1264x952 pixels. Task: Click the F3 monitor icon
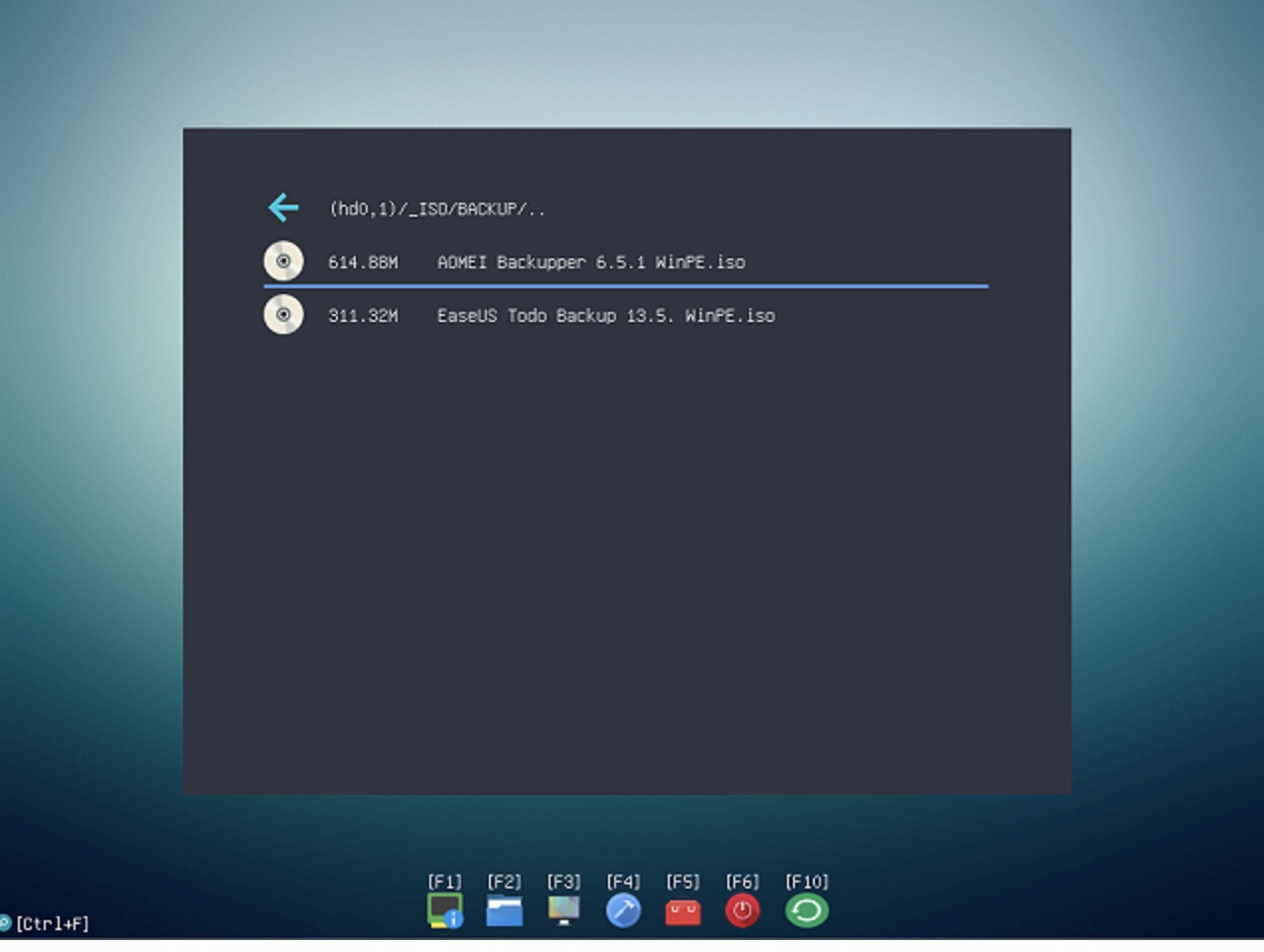tap(563, 910)
